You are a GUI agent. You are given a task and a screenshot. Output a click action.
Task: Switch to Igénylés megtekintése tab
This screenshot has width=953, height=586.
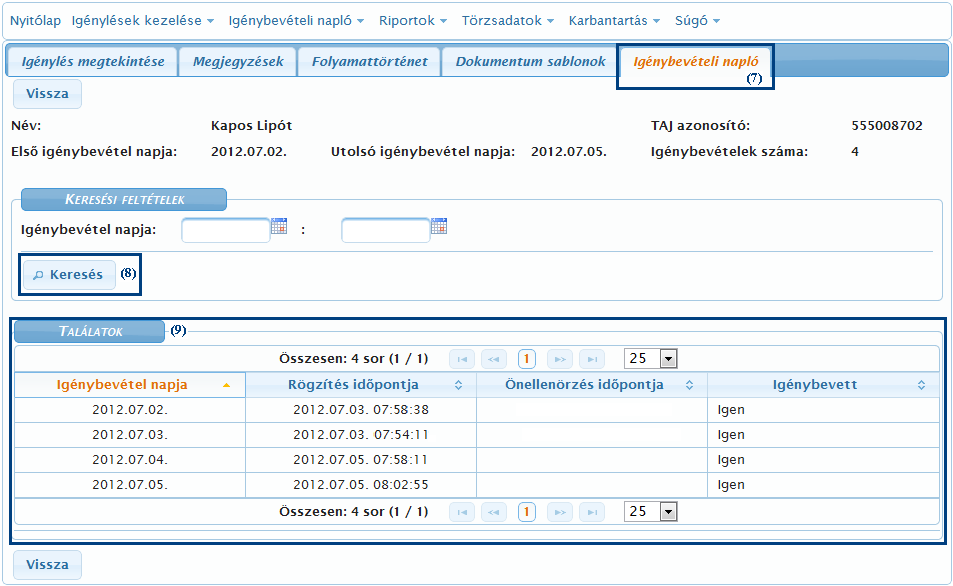pyautogui.click(x=92, y=62)
